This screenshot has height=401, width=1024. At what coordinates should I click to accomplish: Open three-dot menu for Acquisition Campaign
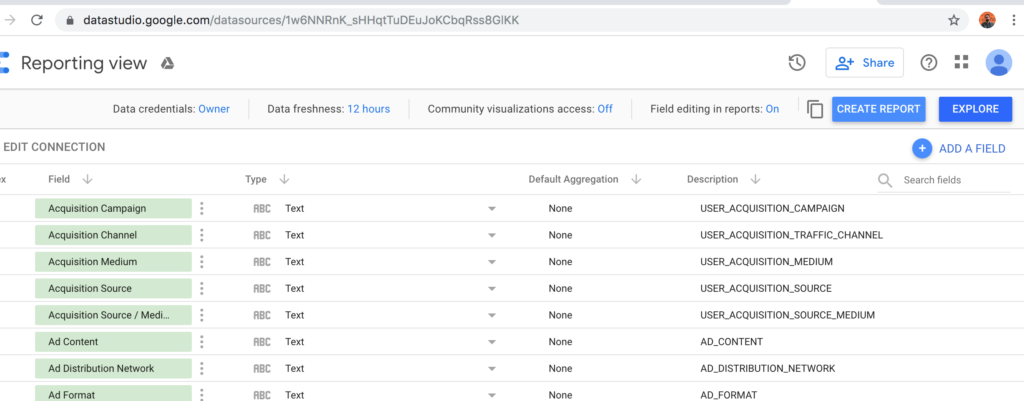tap(202, 208)
